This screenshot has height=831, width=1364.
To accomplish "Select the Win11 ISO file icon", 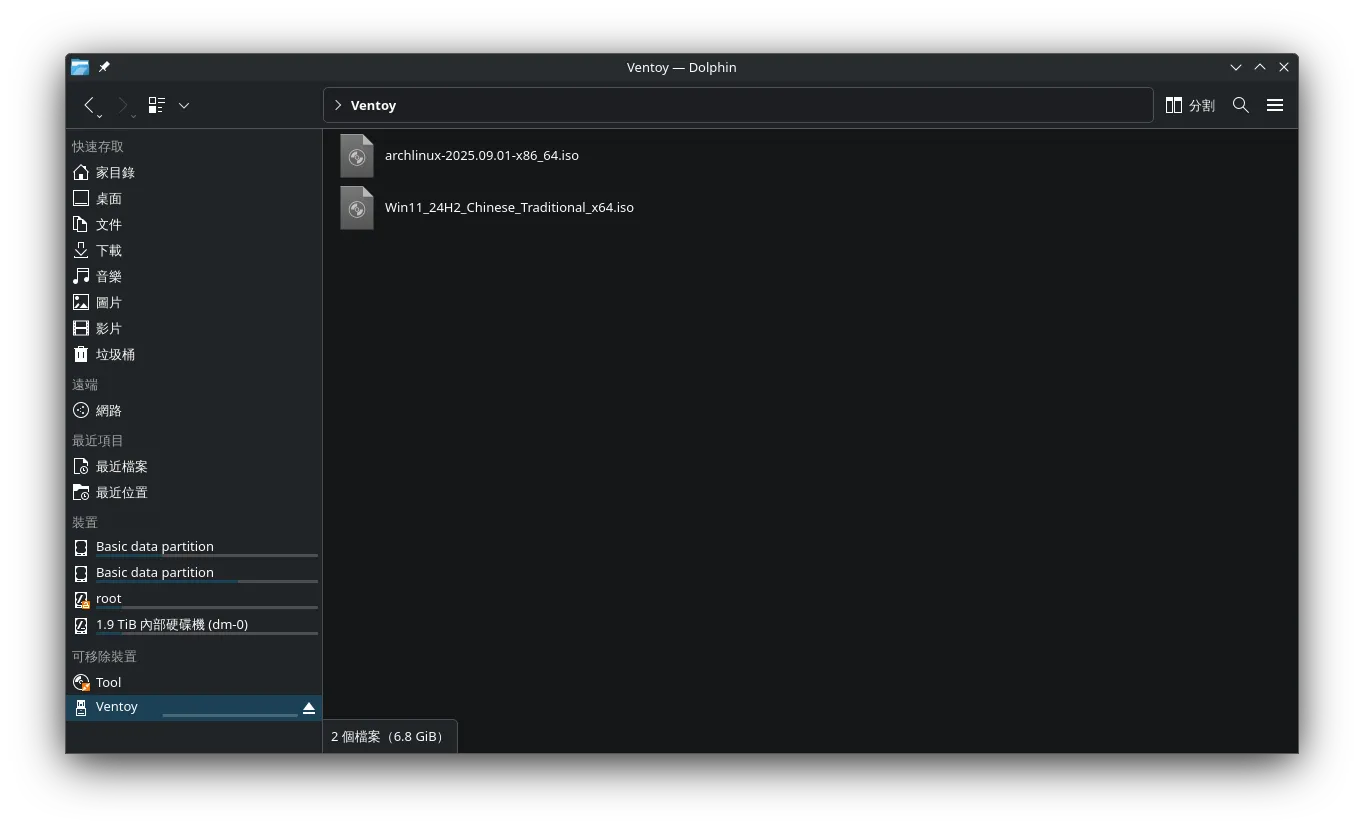I will [356, 208].
